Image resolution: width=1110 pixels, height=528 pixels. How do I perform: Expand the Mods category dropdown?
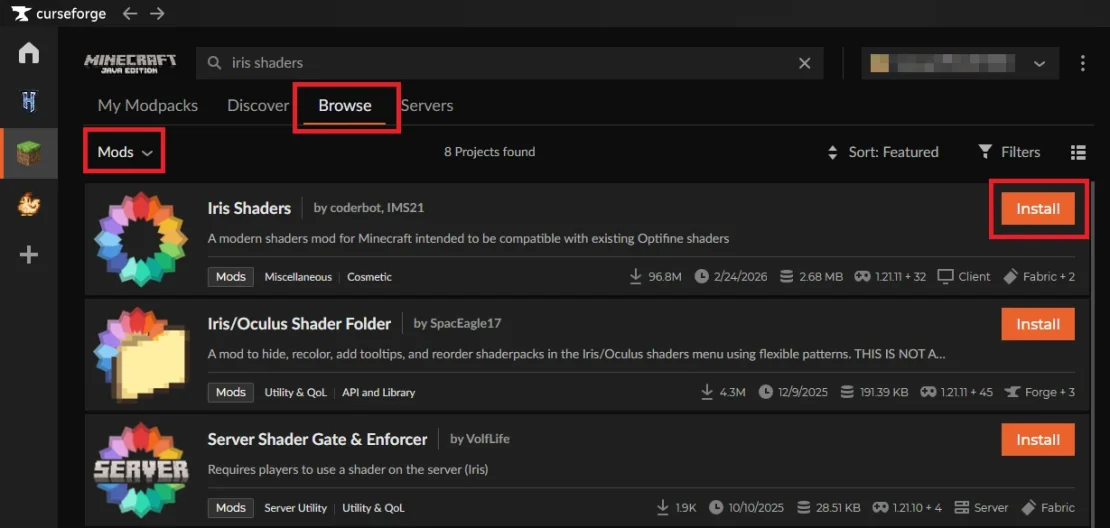coord(125,152)
